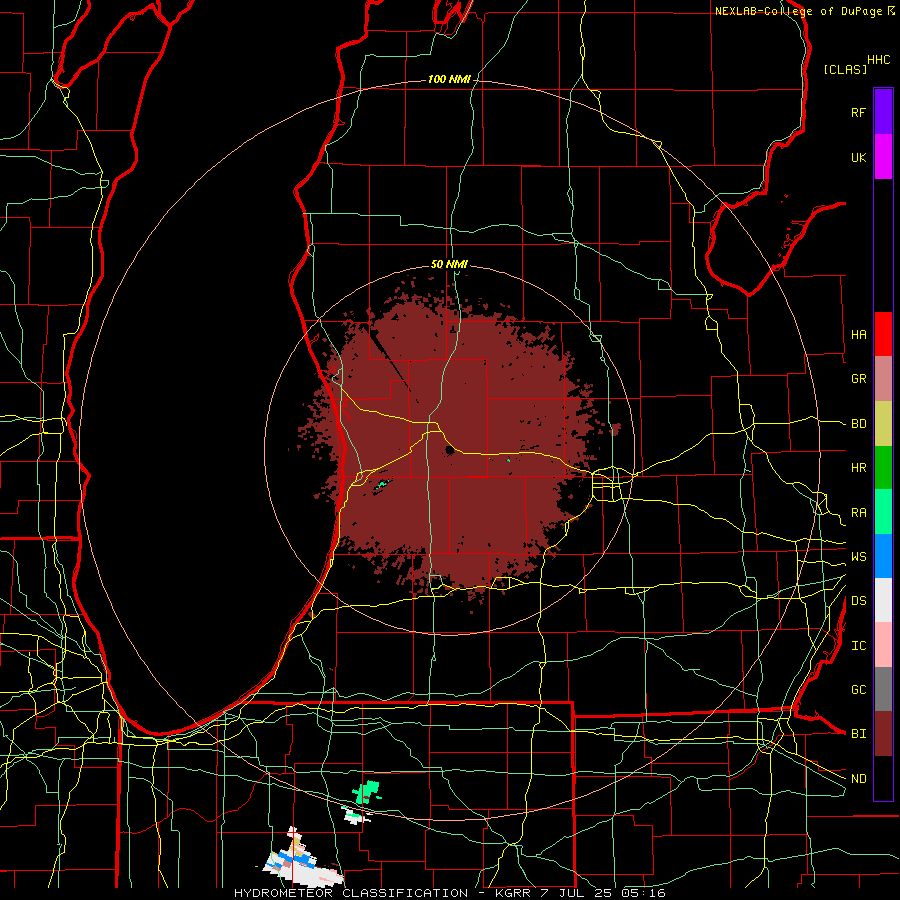Viewport: 900px width, 900px height.
Task: Click the RA legend label
Action: [x=858, y=513]
